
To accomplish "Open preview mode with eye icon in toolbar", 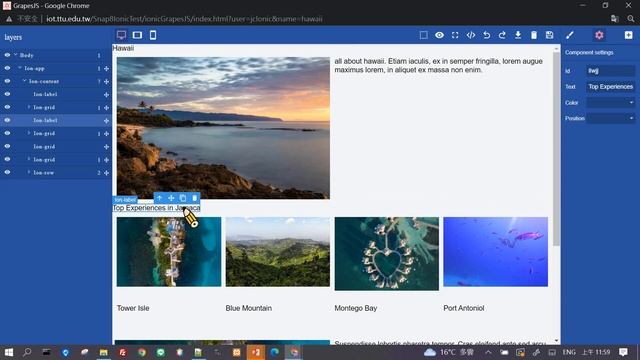I will [x=439, y=35].
